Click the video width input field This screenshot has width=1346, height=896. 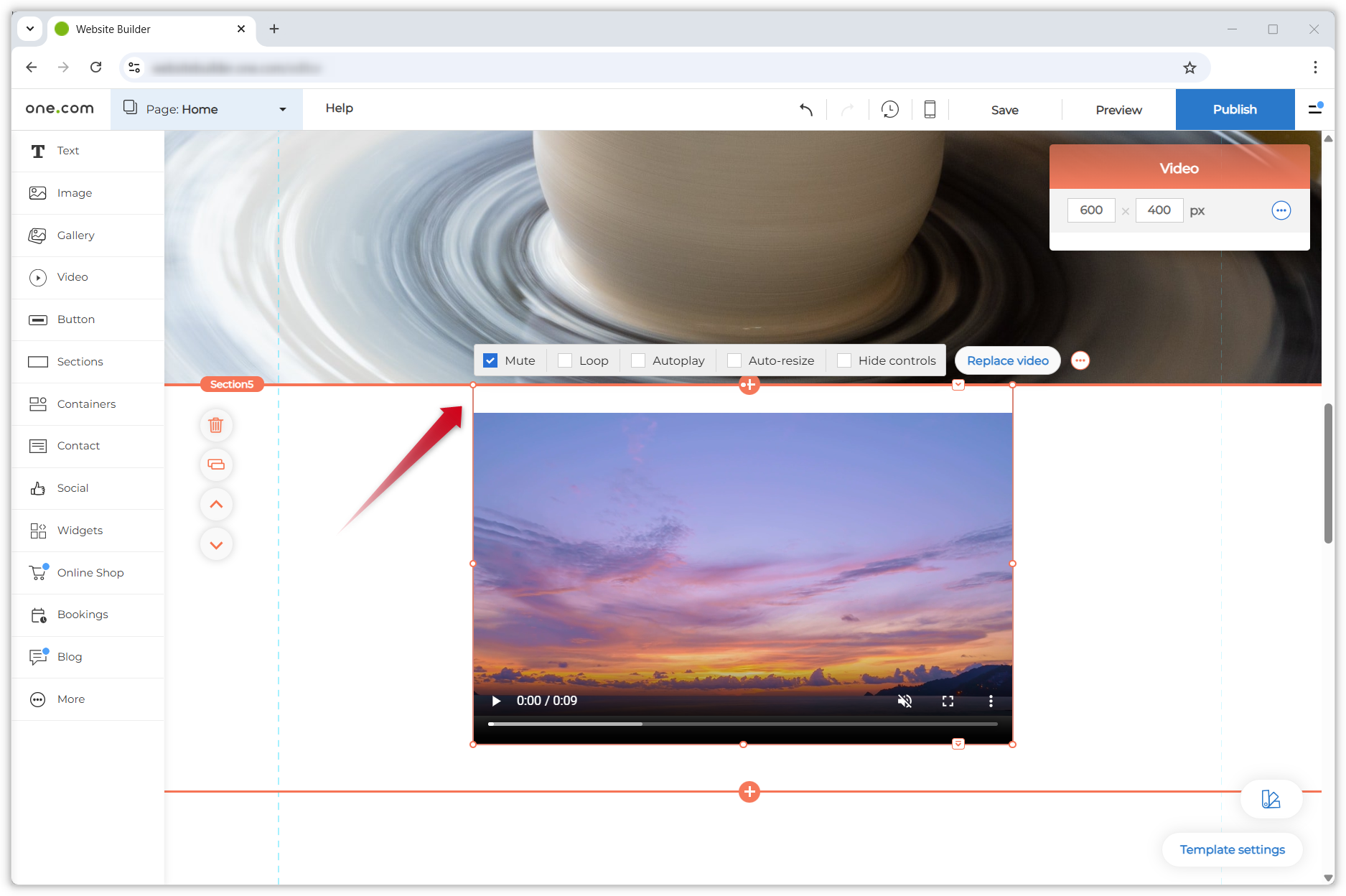coord(1090,210)
